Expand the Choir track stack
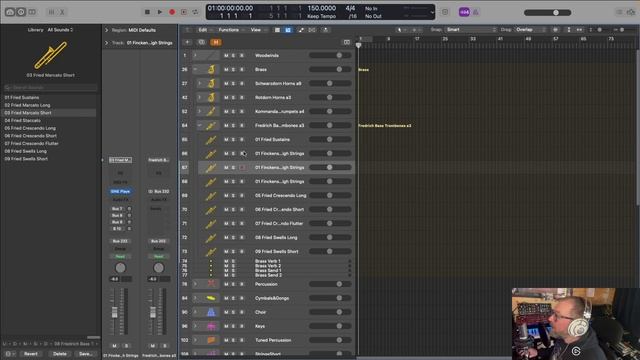 pyautogui.click(x=195, y=312)
